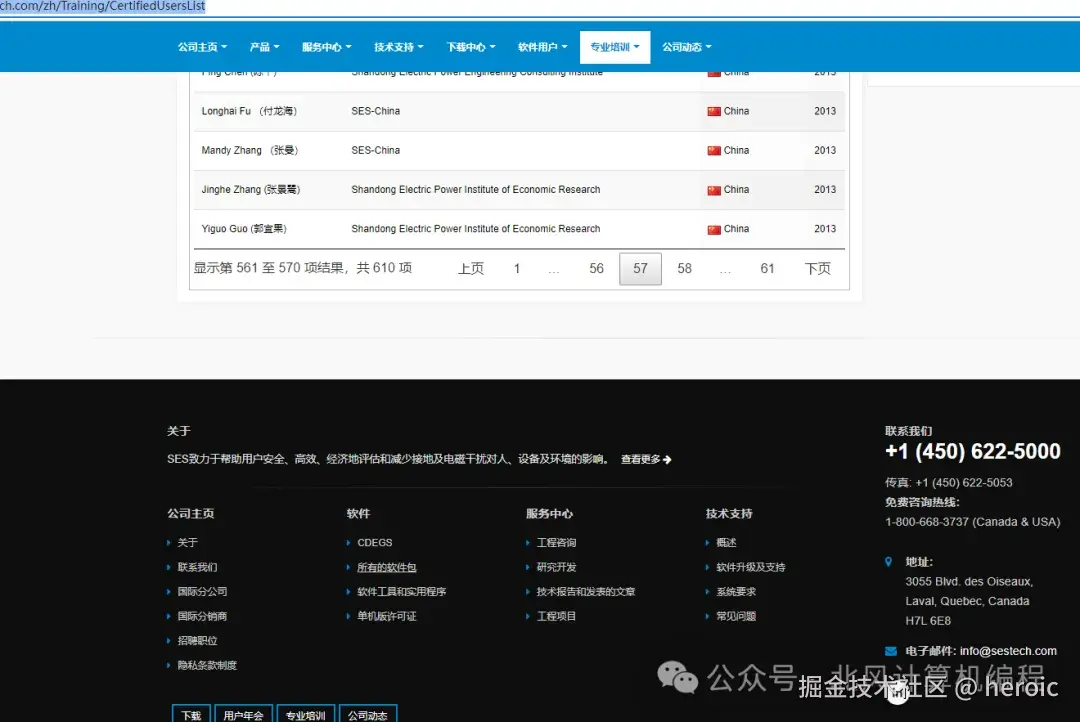Select page 58 in the pagination control
1080x722 pixels.
click(x=684, y=268)
